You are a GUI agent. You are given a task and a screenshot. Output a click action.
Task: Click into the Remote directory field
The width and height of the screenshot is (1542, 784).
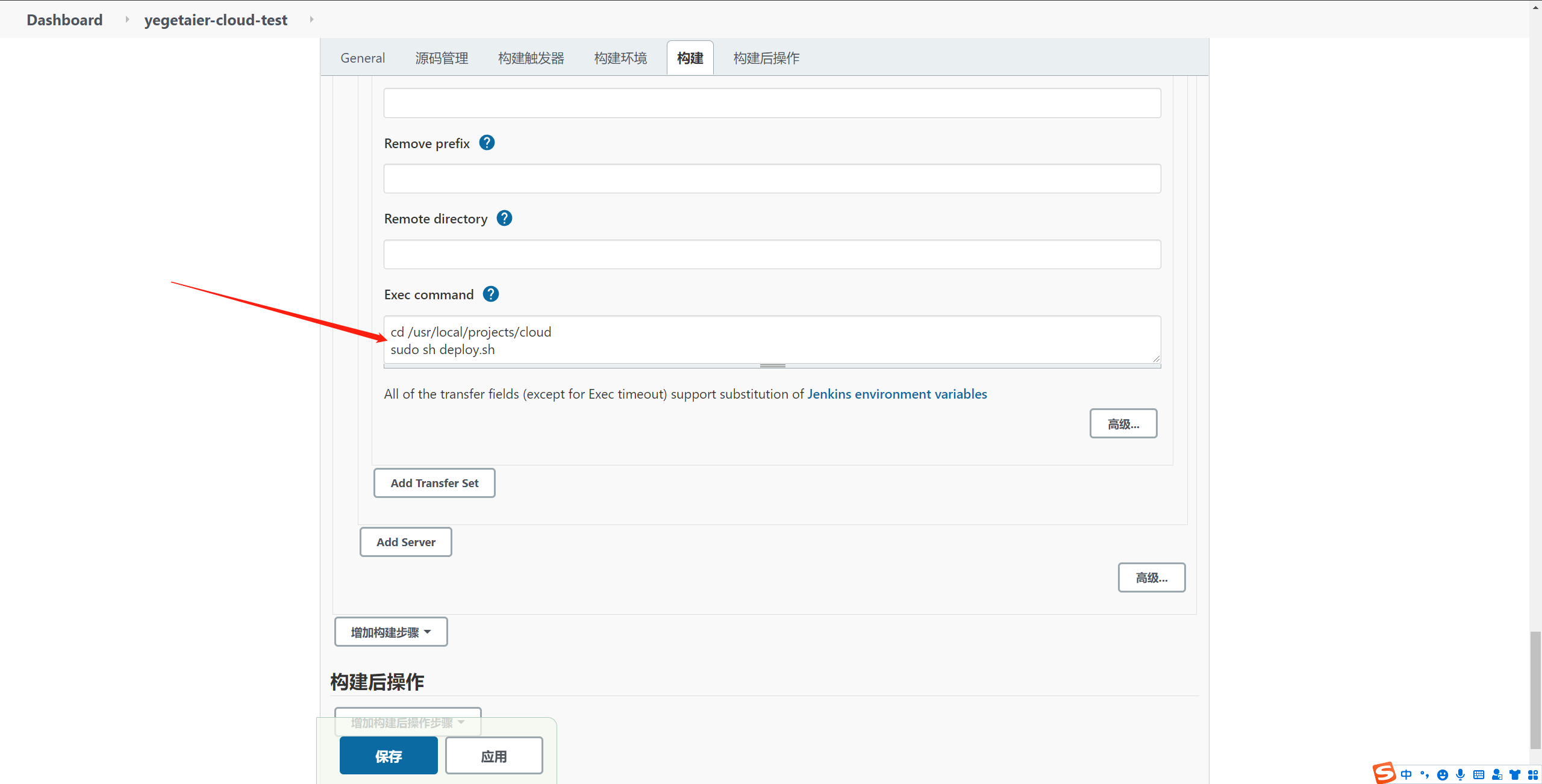click(x=772, y=255)
